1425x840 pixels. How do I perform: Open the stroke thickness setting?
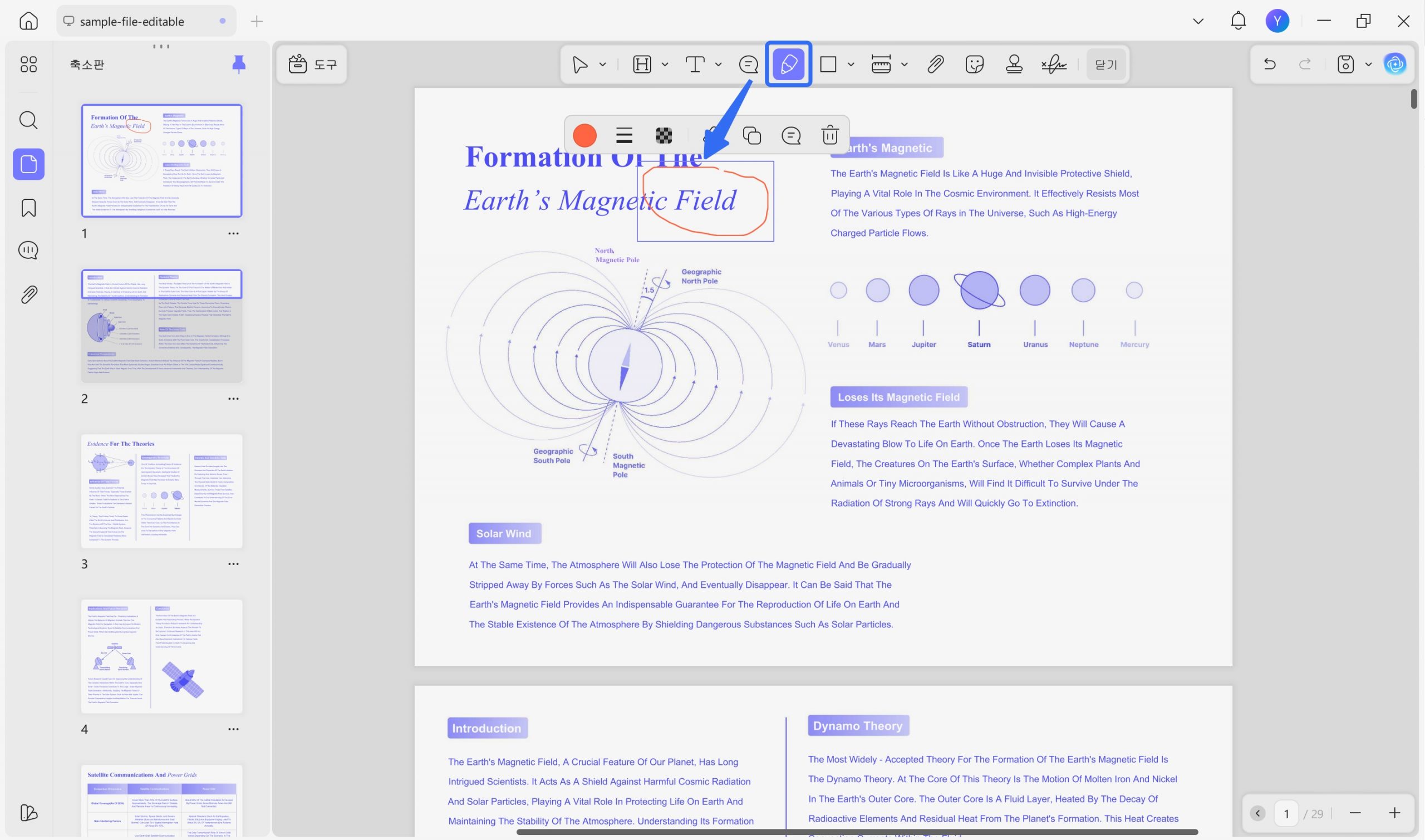coord(624,135)
